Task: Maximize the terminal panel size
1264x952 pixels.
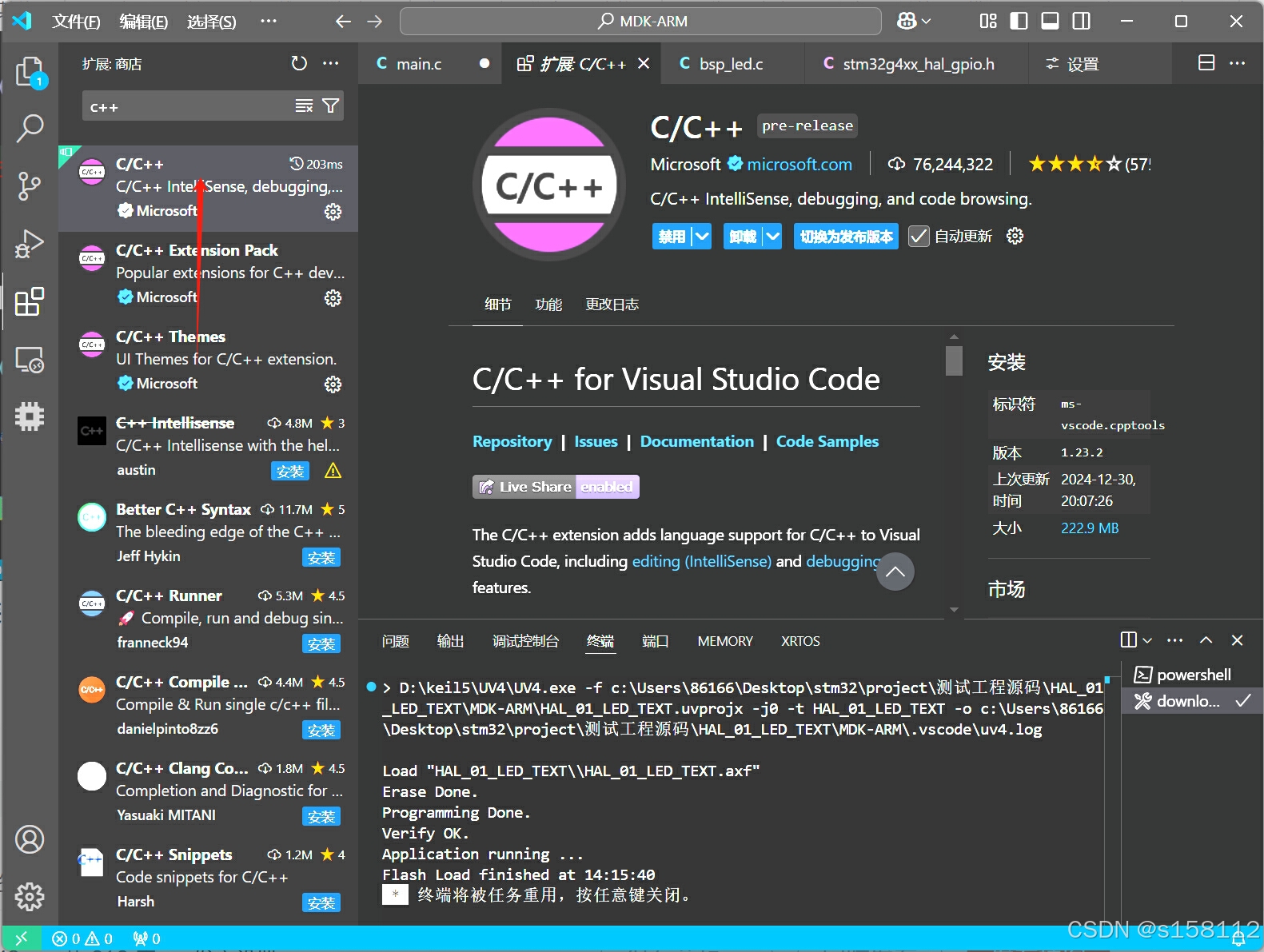Action: [1206, 640]
